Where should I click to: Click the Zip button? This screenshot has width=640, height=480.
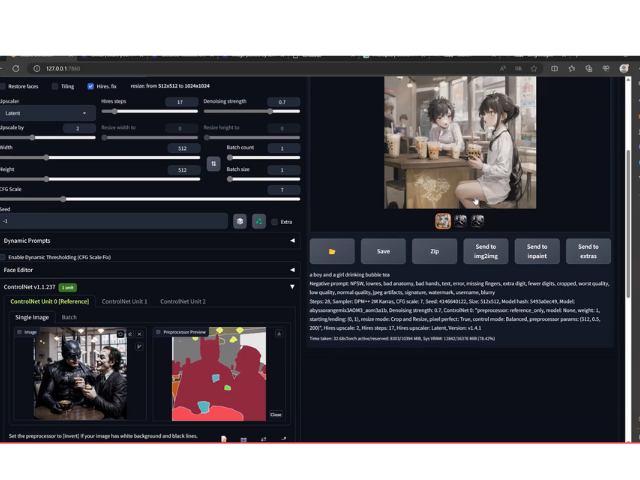pos(435,251)
